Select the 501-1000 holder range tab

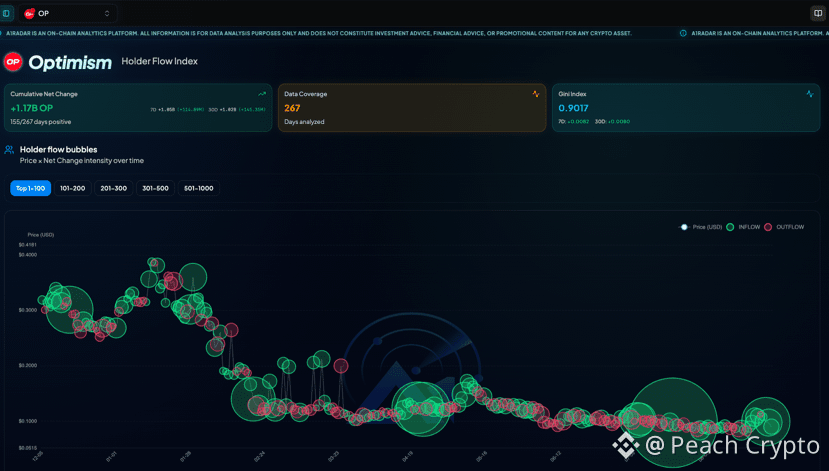click(199, 188)
